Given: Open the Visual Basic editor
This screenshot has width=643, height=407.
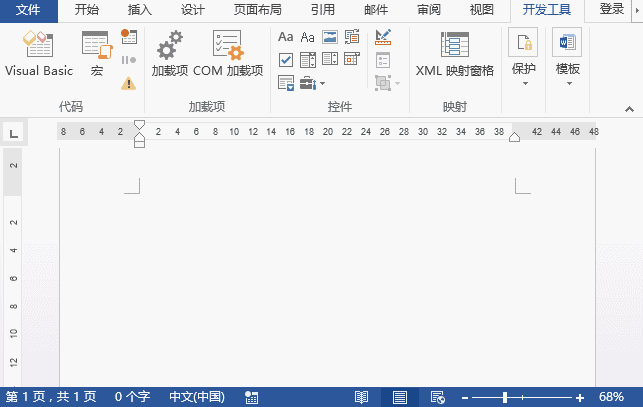Looking at the screenshot, I should [39, 53].
